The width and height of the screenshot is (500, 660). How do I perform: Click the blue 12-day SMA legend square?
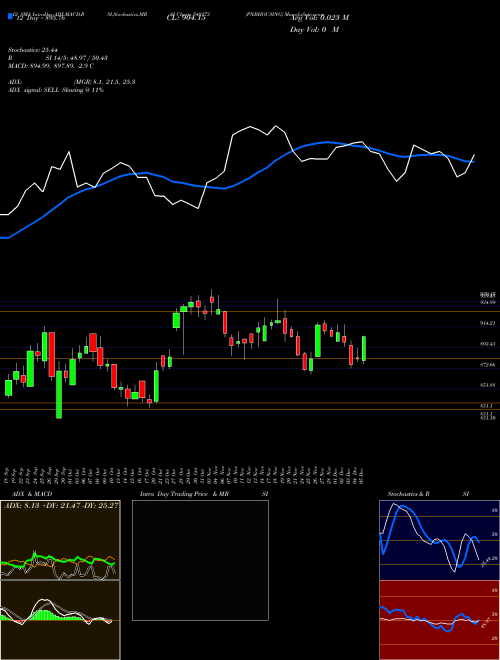click(11, 16)
